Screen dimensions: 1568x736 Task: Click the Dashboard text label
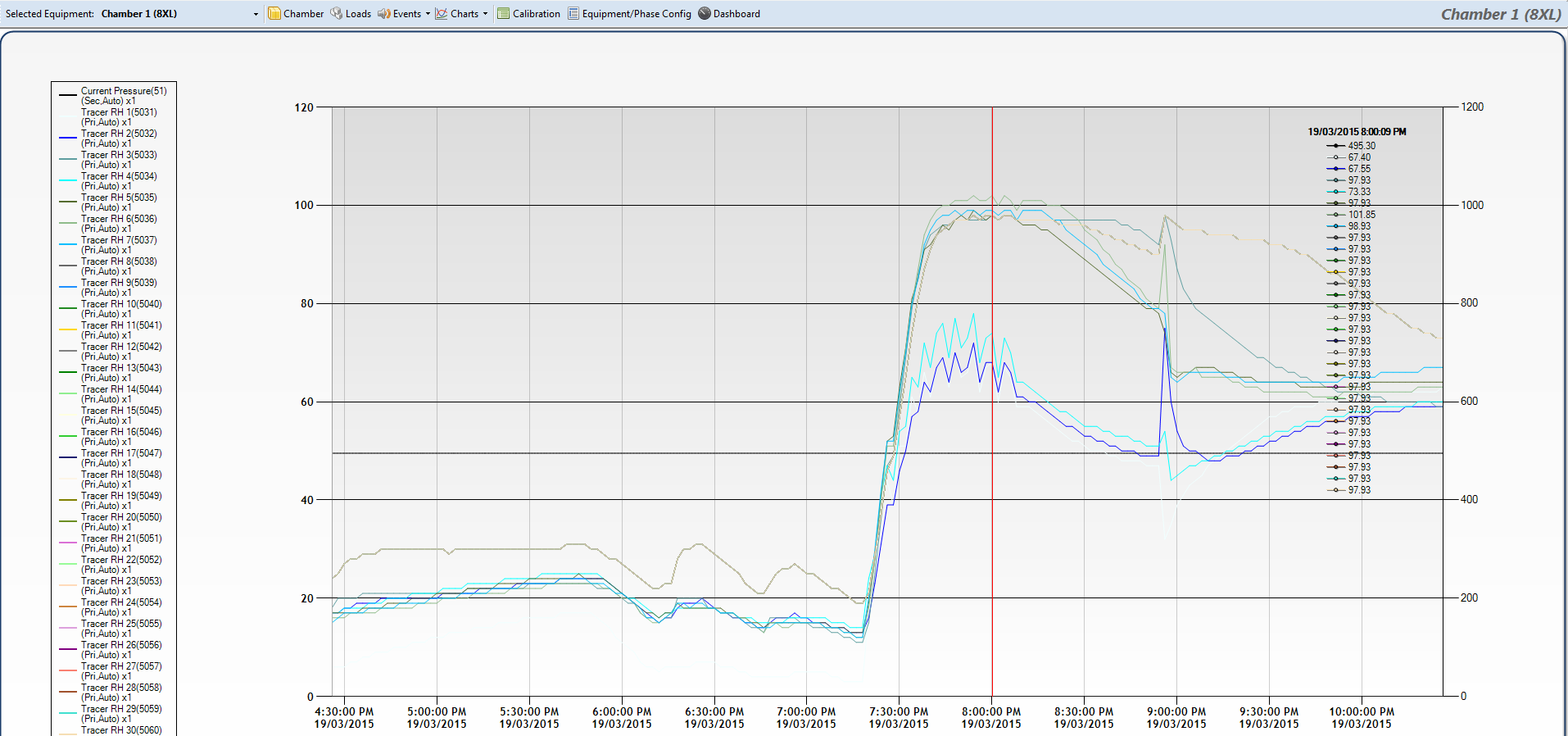tap(736, 14)
